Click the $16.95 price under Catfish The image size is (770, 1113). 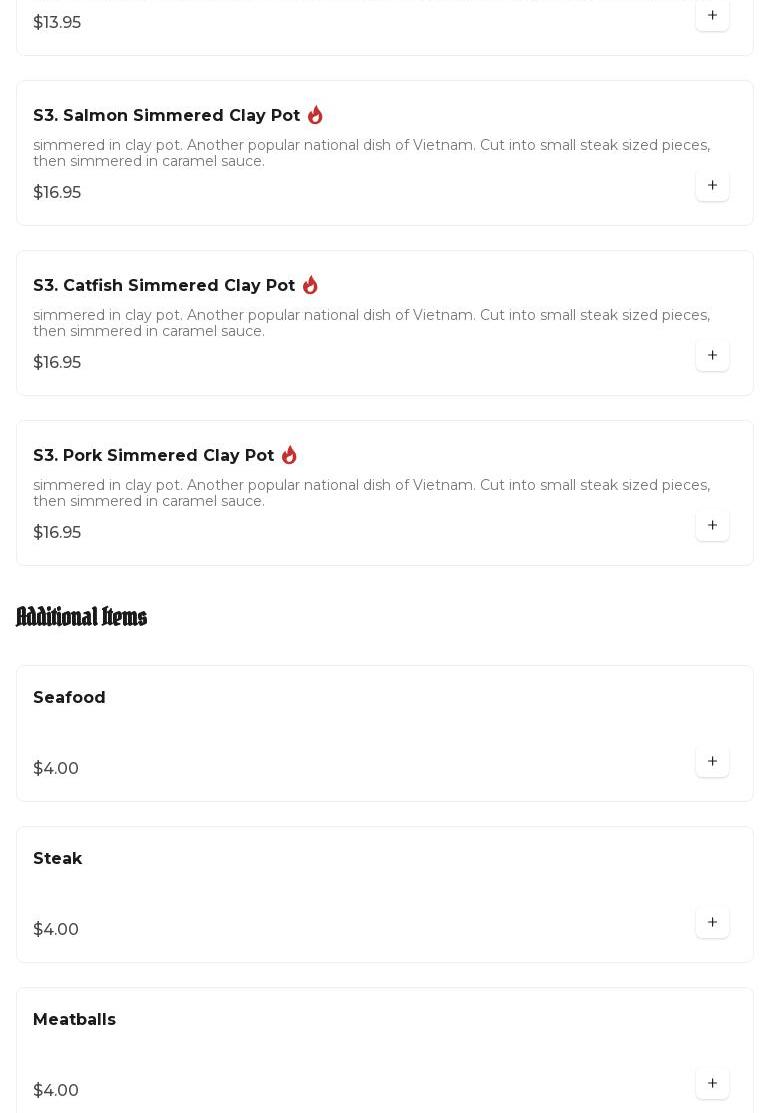[57, 362]
